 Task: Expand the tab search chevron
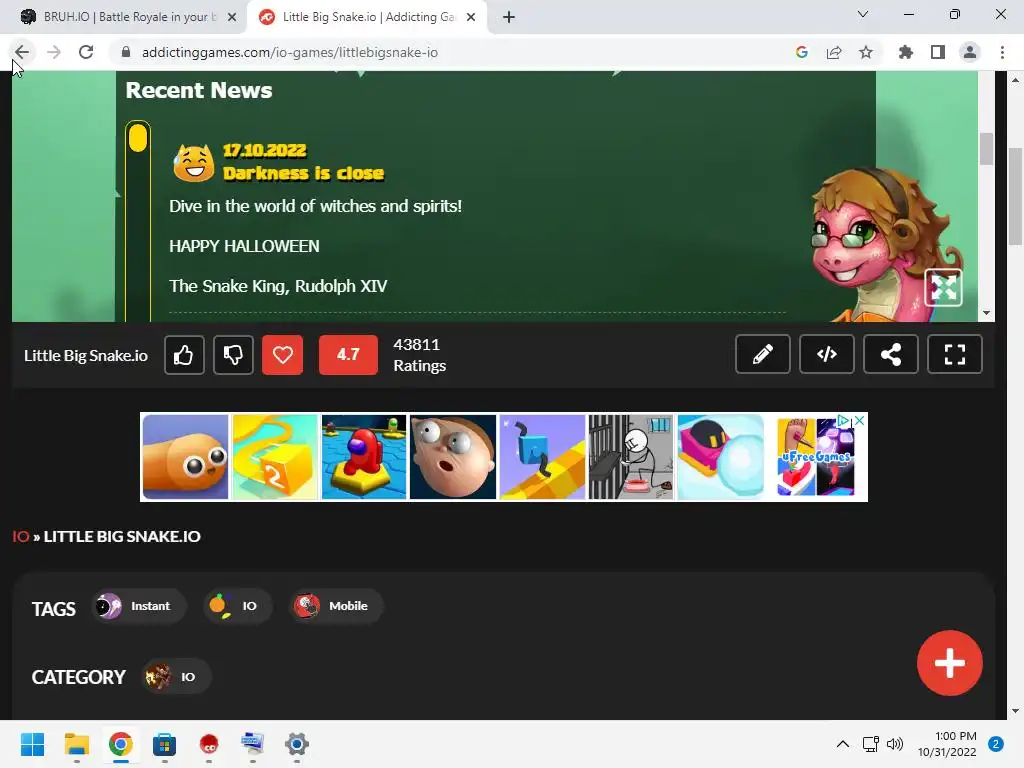tap(863, 14)
